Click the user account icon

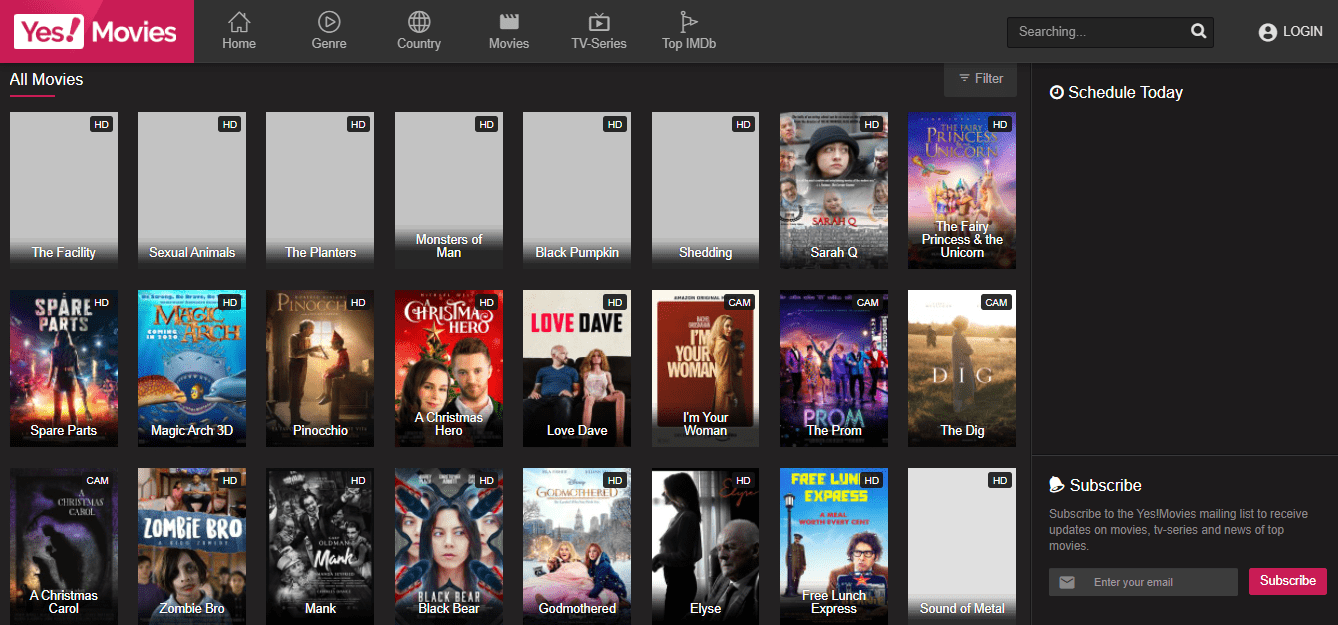point(1268,32)
